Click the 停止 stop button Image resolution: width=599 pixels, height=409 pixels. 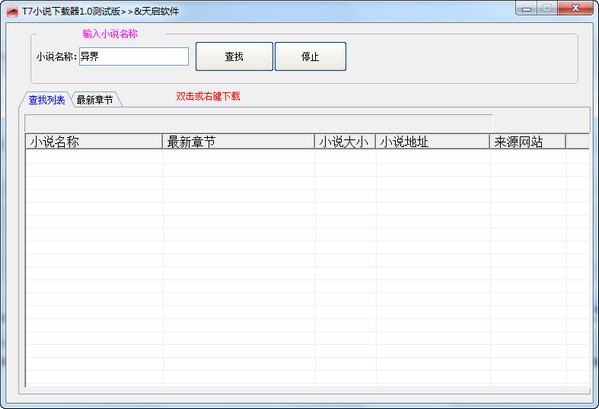click(310, 57)
